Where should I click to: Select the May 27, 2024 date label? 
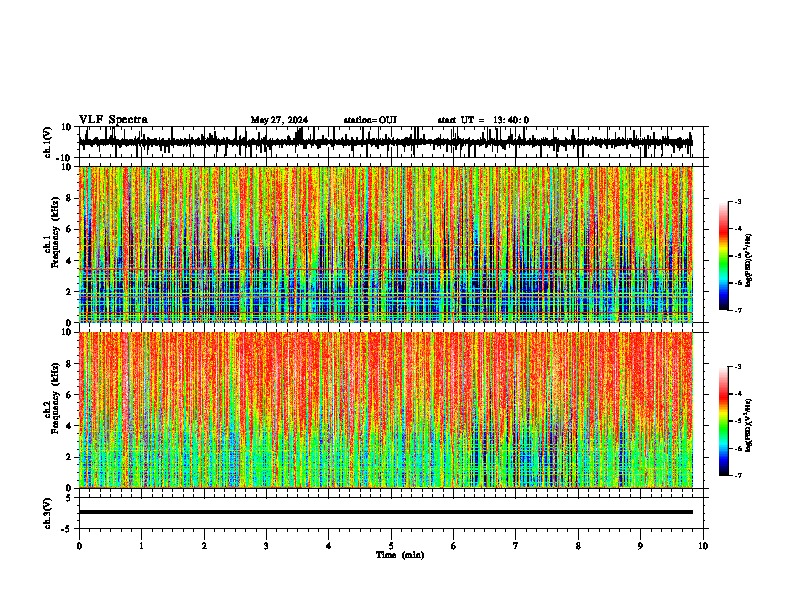[279, 120]
